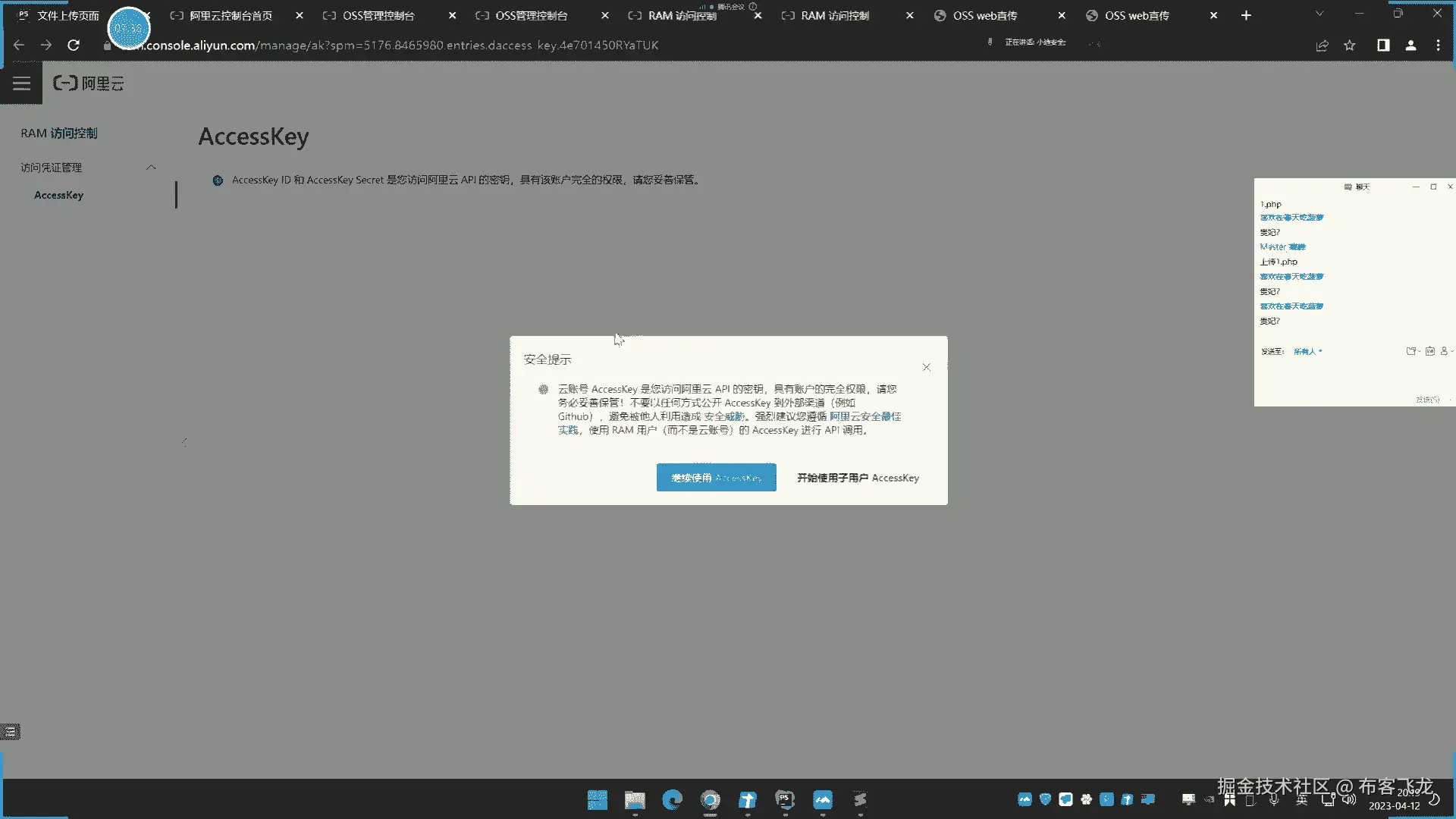Open Microsoft Edge from the taskbar
Screen dimensions: 1456x819
[672, 799]
